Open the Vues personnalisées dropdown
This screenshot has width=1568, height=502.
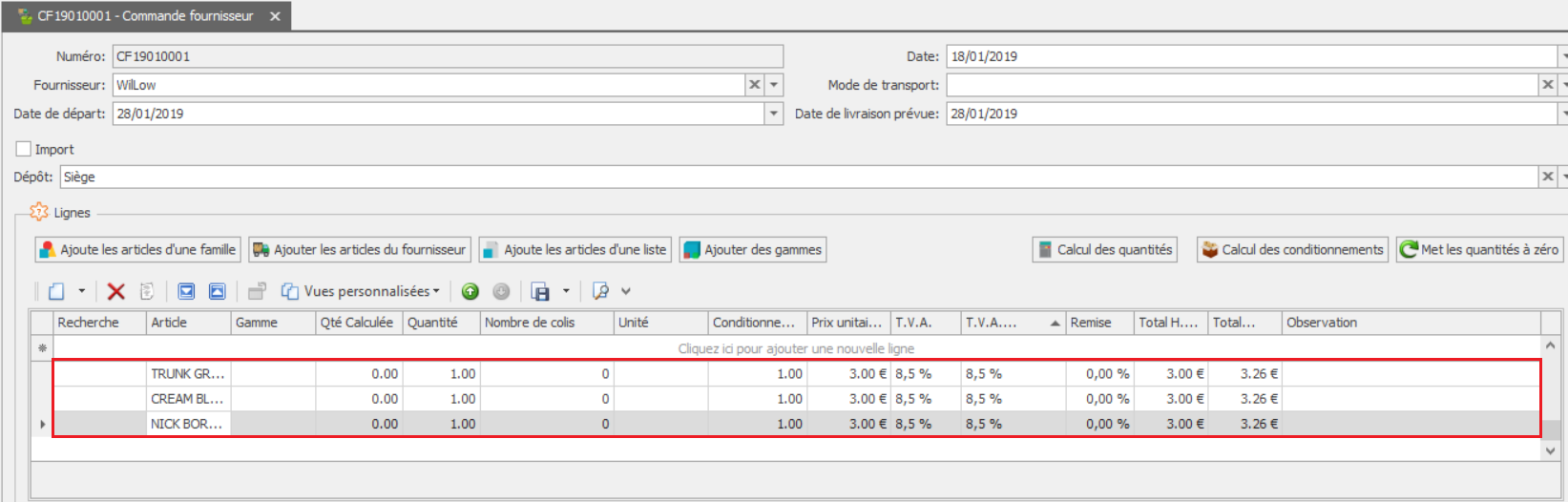(x=363, y=292)
